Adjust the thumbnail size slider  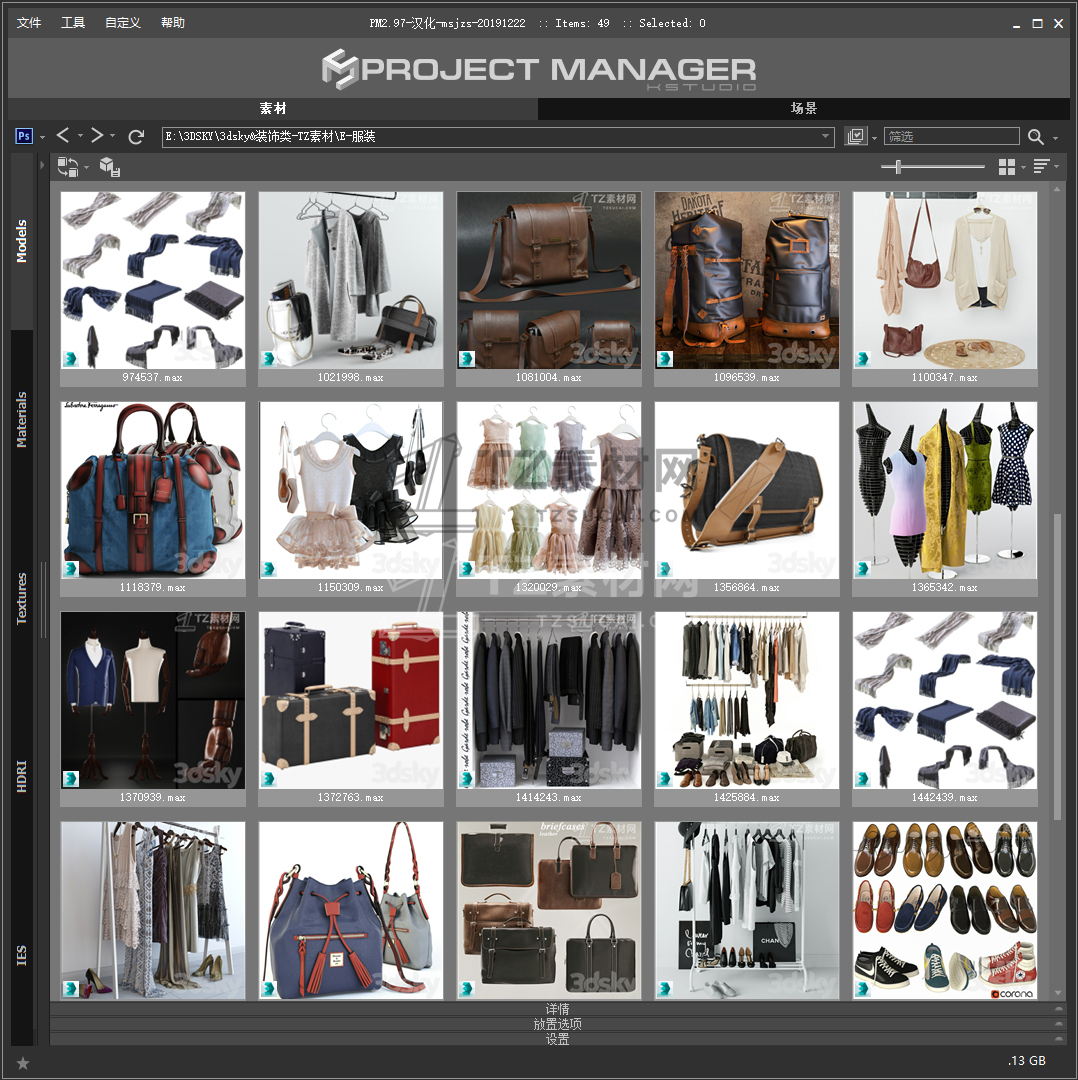point(898,167)
